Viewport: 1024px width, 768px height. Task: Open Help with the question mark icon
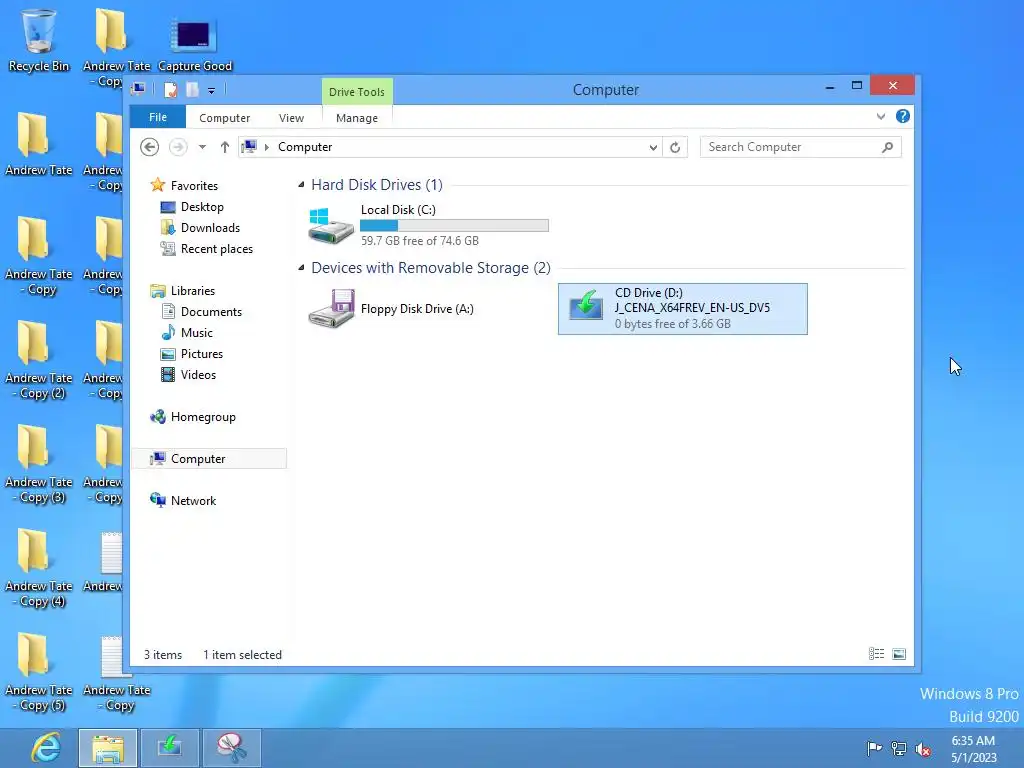tap(903, 116)
